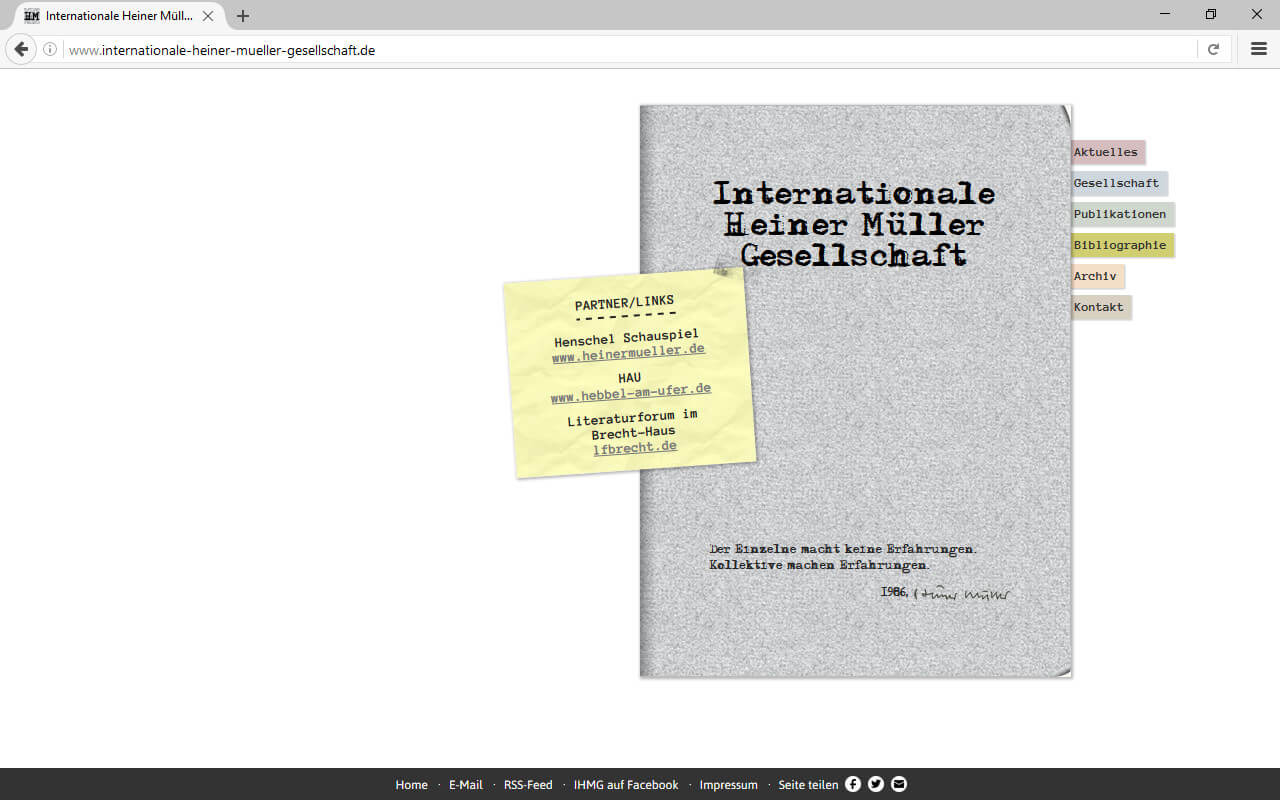Image resolution: width=1280 pixels, height=800 pixels.
Task: Click the browser address bar URL
Action: pos(222,49)
